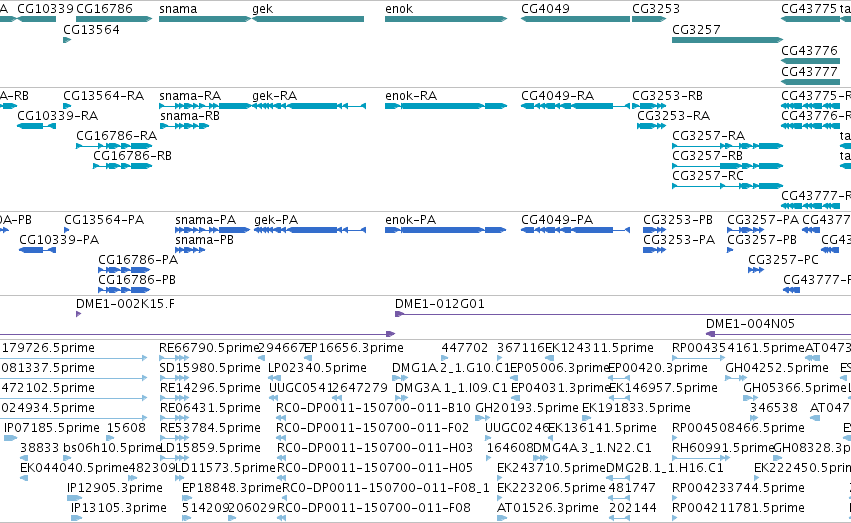The image size is (851, 523).
Task: Select the CG16786 gene label
Action: (104, 9)
